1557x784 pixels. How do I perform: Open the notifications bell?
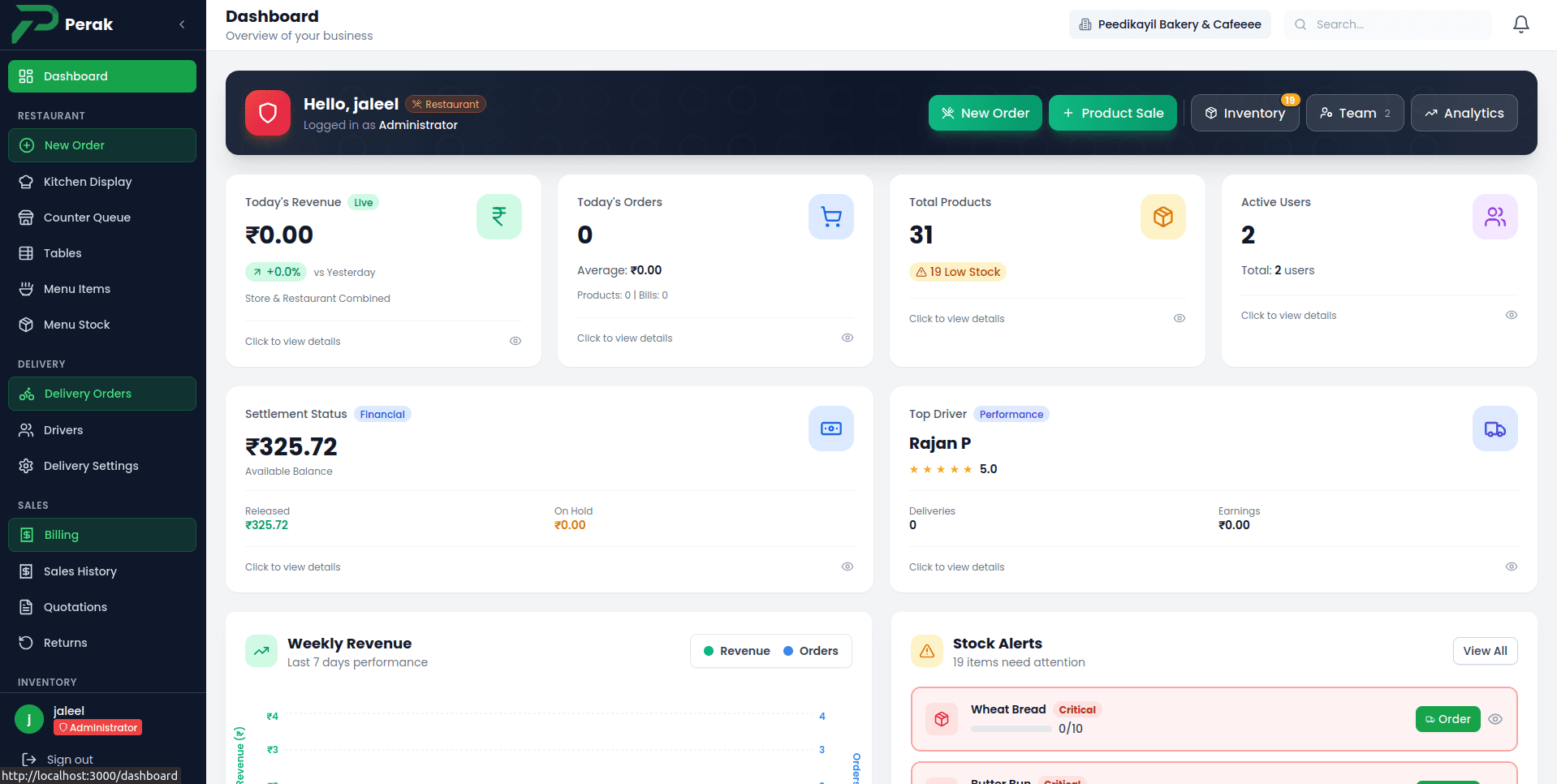[1521, 24]
